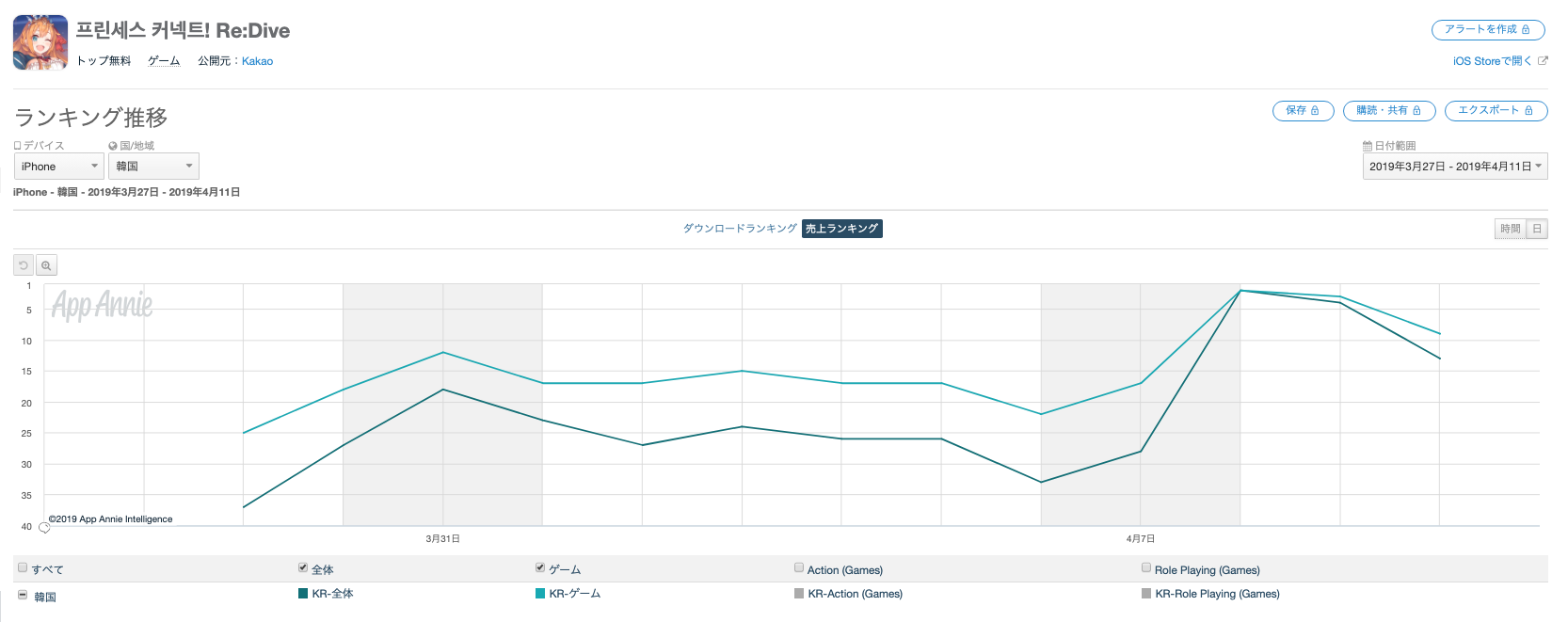1568x622 pixels.
Task: Click the KR-ゲーム teal color swatch
Action: coord(540,594)
